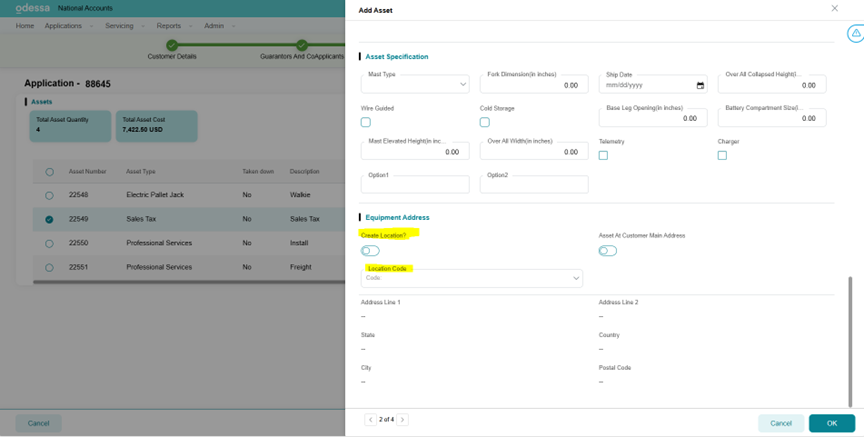
Task: Click the Option1 input field
Action: [415, 185]
